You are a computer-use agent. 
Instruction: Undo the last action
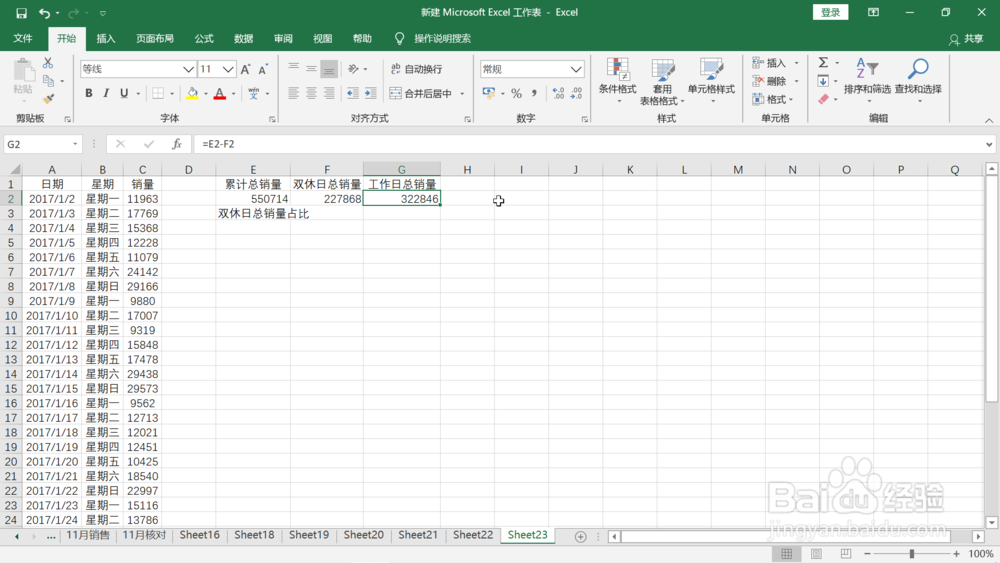44,13
